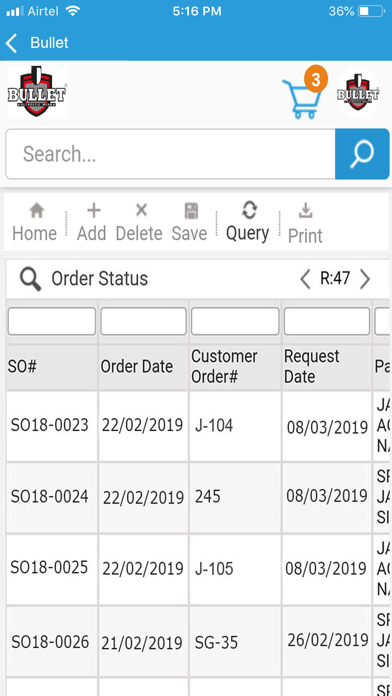Click request date 26/02/2019 cell
The image size is (392, 696).
[328, 640]
